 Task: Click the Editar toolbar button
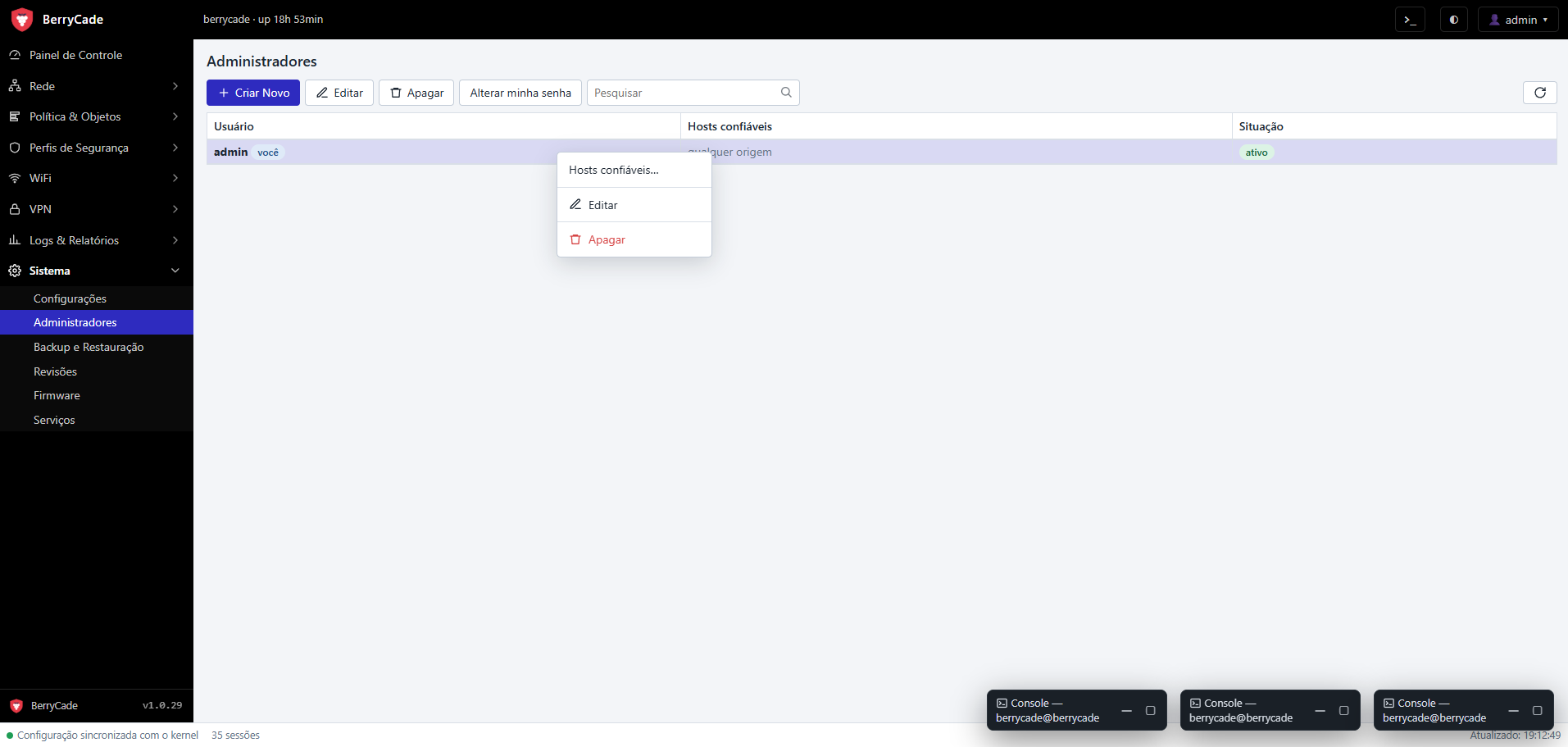point(339,93)
